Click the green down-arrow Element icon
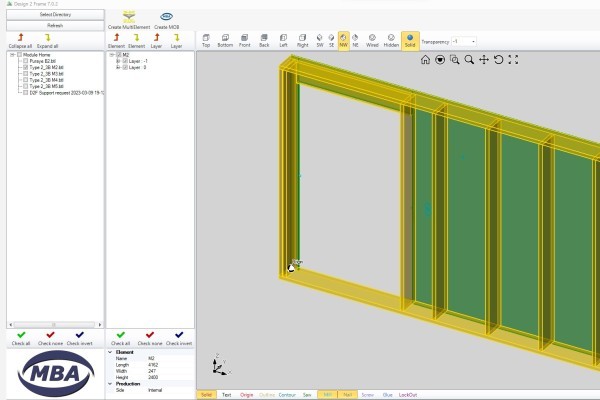Image resolution: width=600 pixels, height=400 pixels. [x=136, y=37]
